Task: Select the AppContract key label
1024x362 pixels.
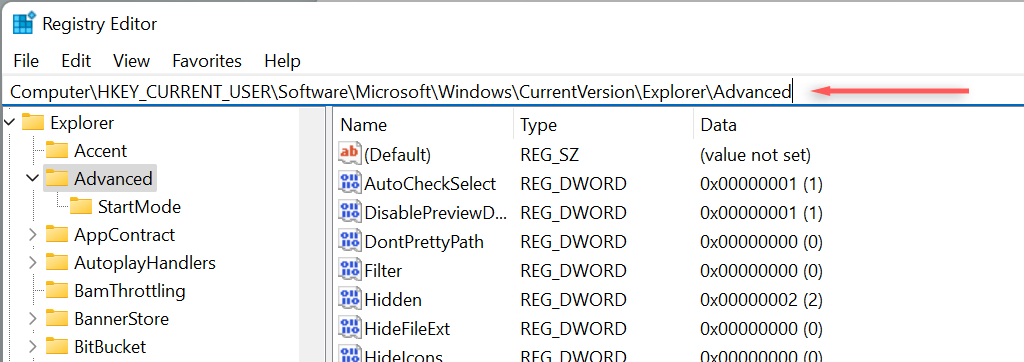Action: [x=125, y=235]
